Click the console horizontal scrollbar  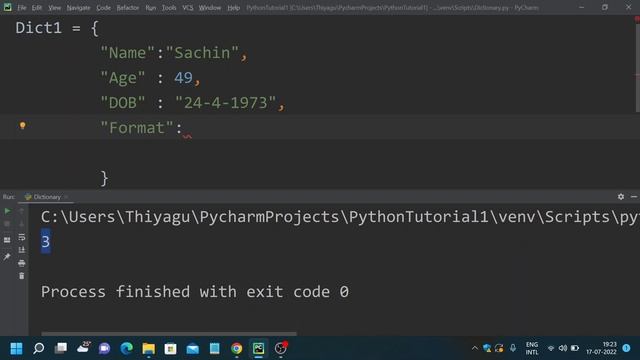(x=169, y=333)
